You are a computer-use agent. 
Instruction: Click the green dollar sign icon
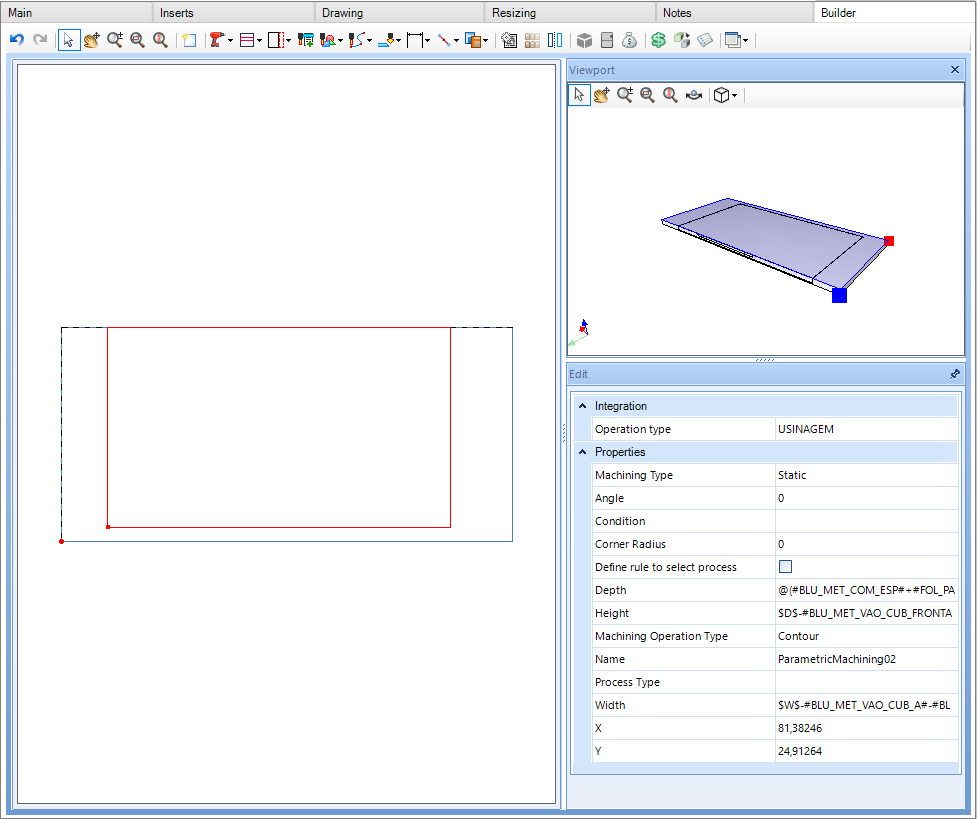[x=658, y=40]
